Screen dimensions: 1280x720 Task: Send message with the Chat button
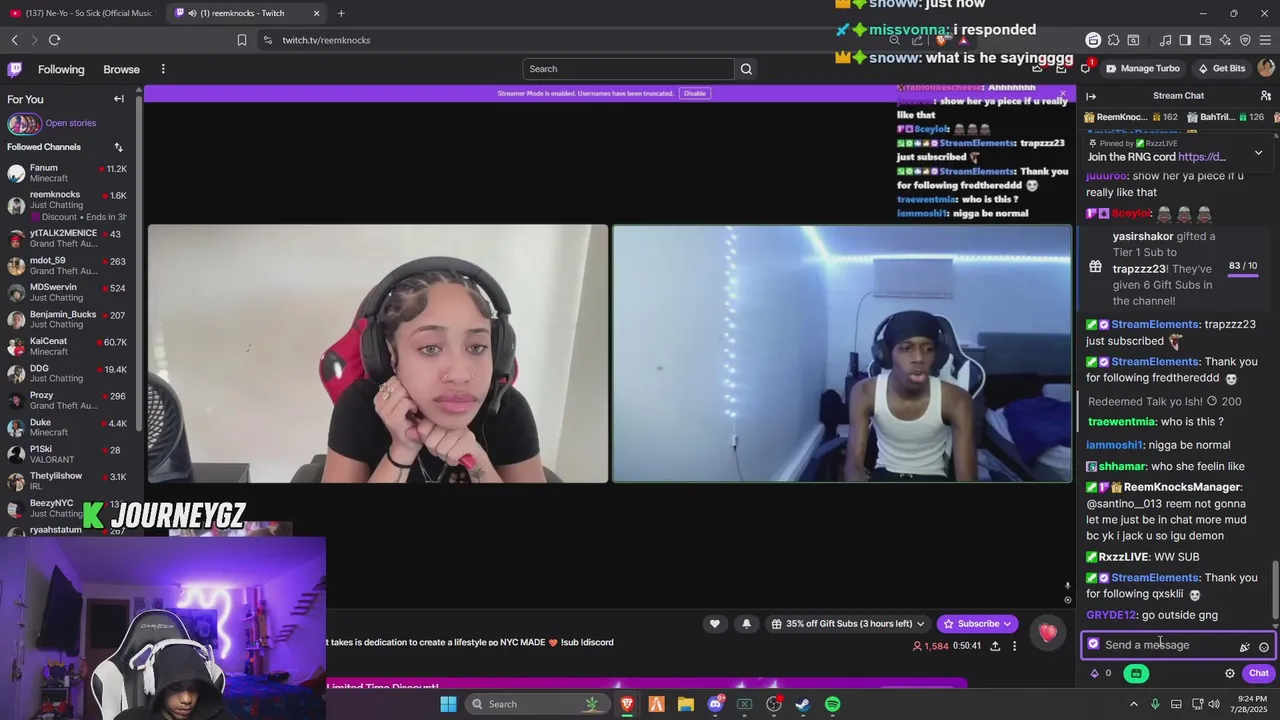click(x=1258, y=673)
